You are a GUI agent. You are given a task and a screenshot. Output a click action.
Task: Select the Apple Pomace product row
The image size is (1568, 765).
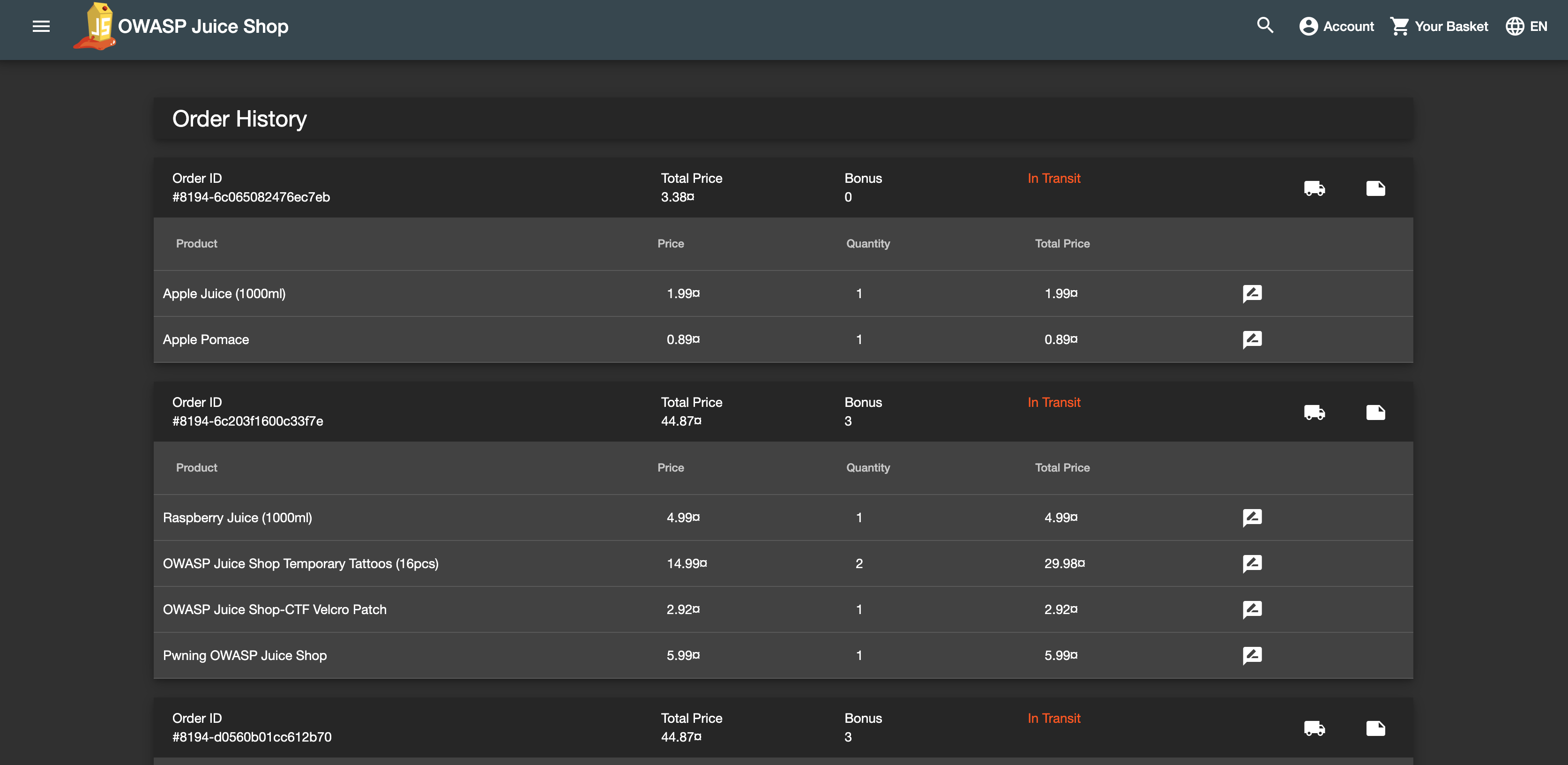[x=783, y=339]
